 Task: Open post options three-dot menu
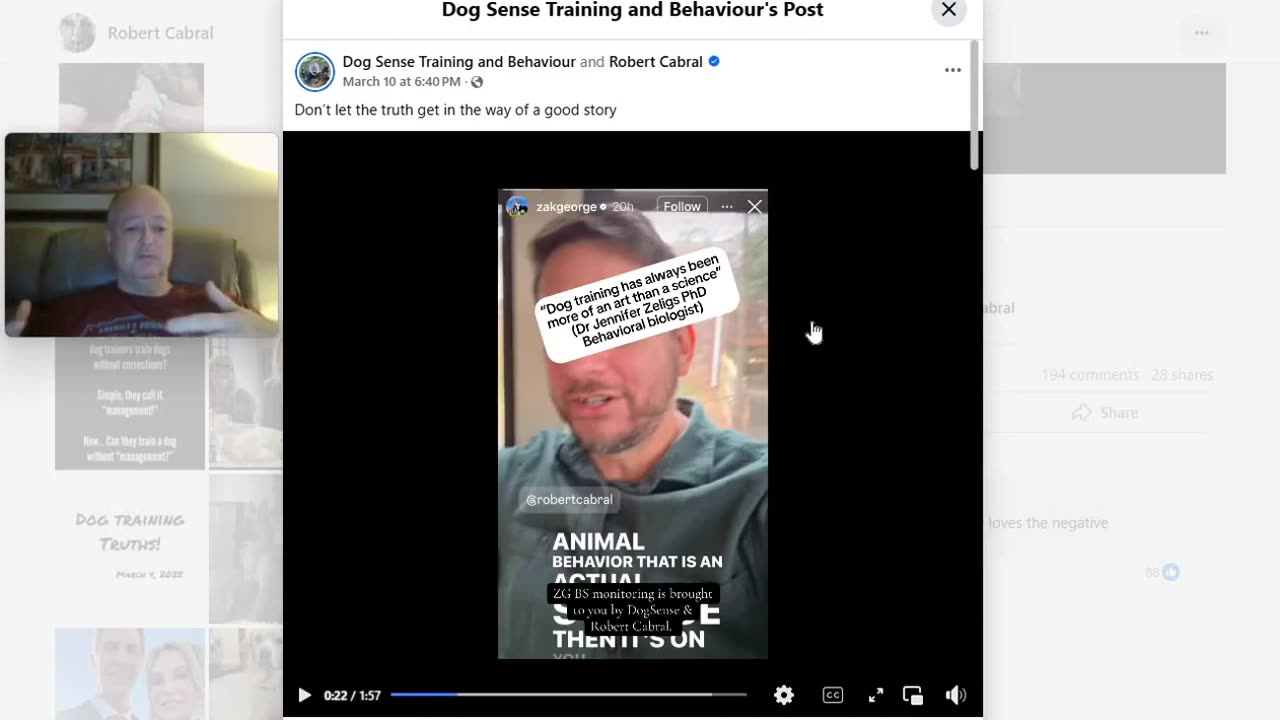[x=953, y=70]
